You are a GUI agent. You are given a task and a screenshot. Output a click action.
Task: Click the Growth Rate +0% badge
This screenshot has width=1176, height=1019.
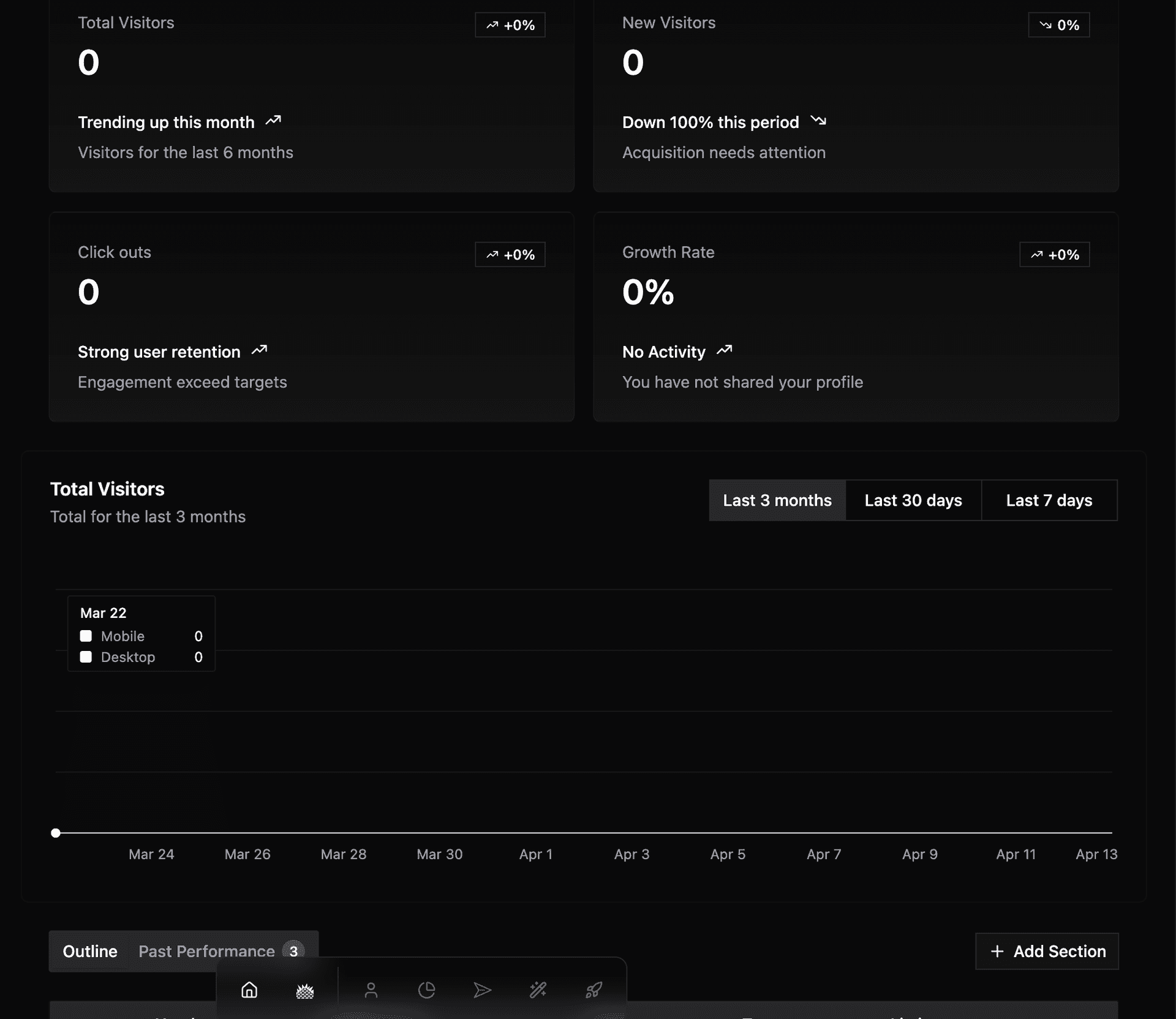point(1054,255)
